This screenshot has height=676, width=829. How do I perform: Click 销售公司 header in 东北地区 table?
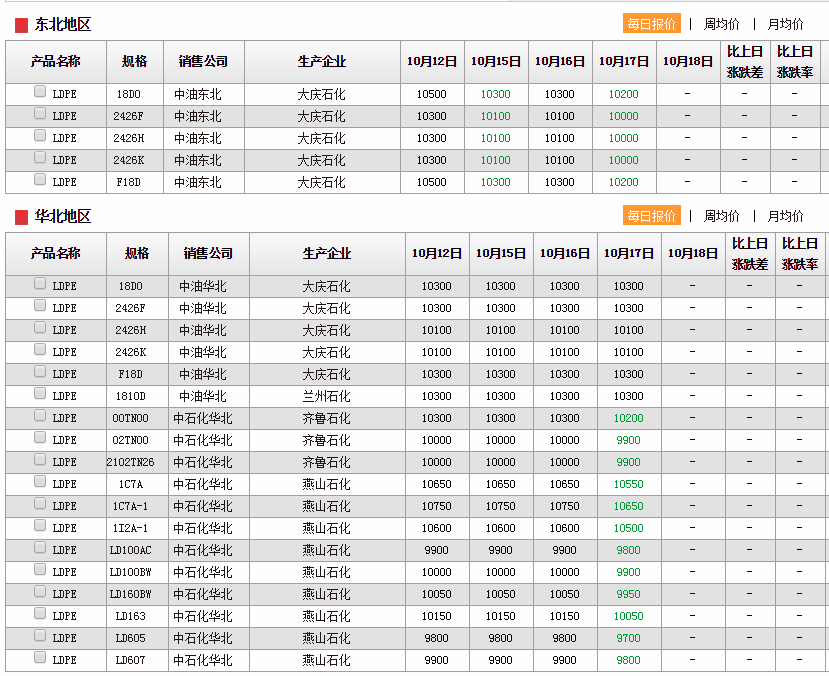pos(204,61)
